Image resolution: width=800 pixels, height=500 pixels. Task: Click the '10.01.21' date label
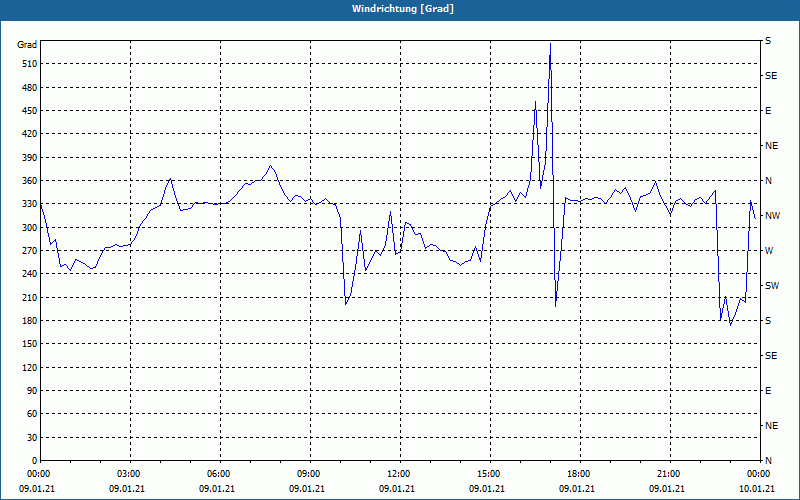tap(757, 488)
